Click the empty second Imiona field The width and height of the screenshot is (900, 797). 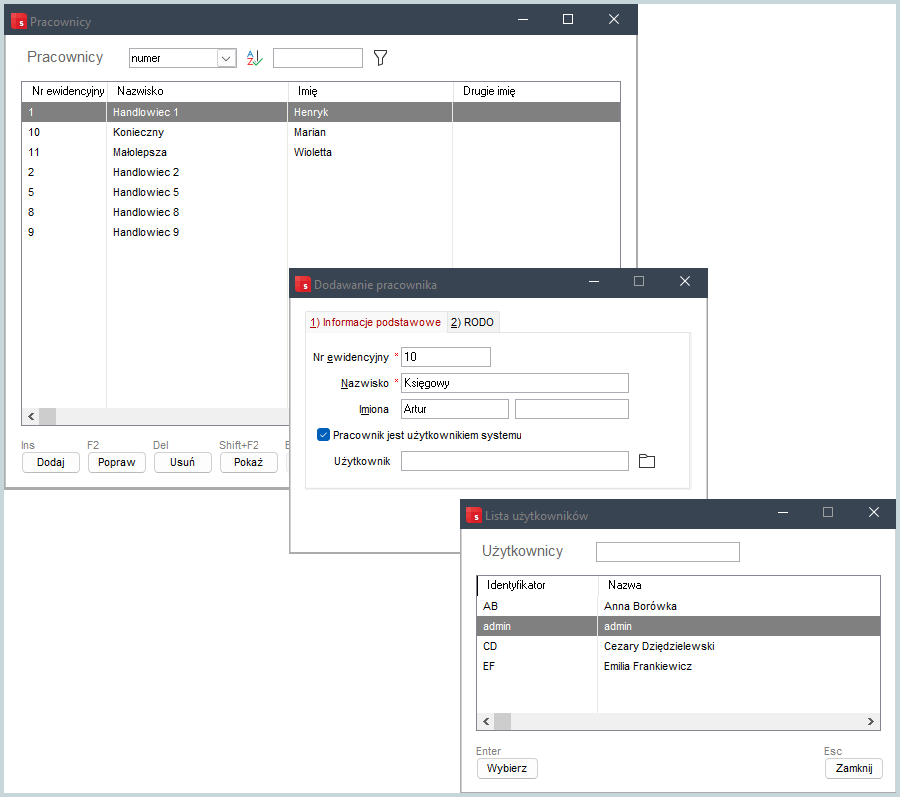click(x=572, y=409)
